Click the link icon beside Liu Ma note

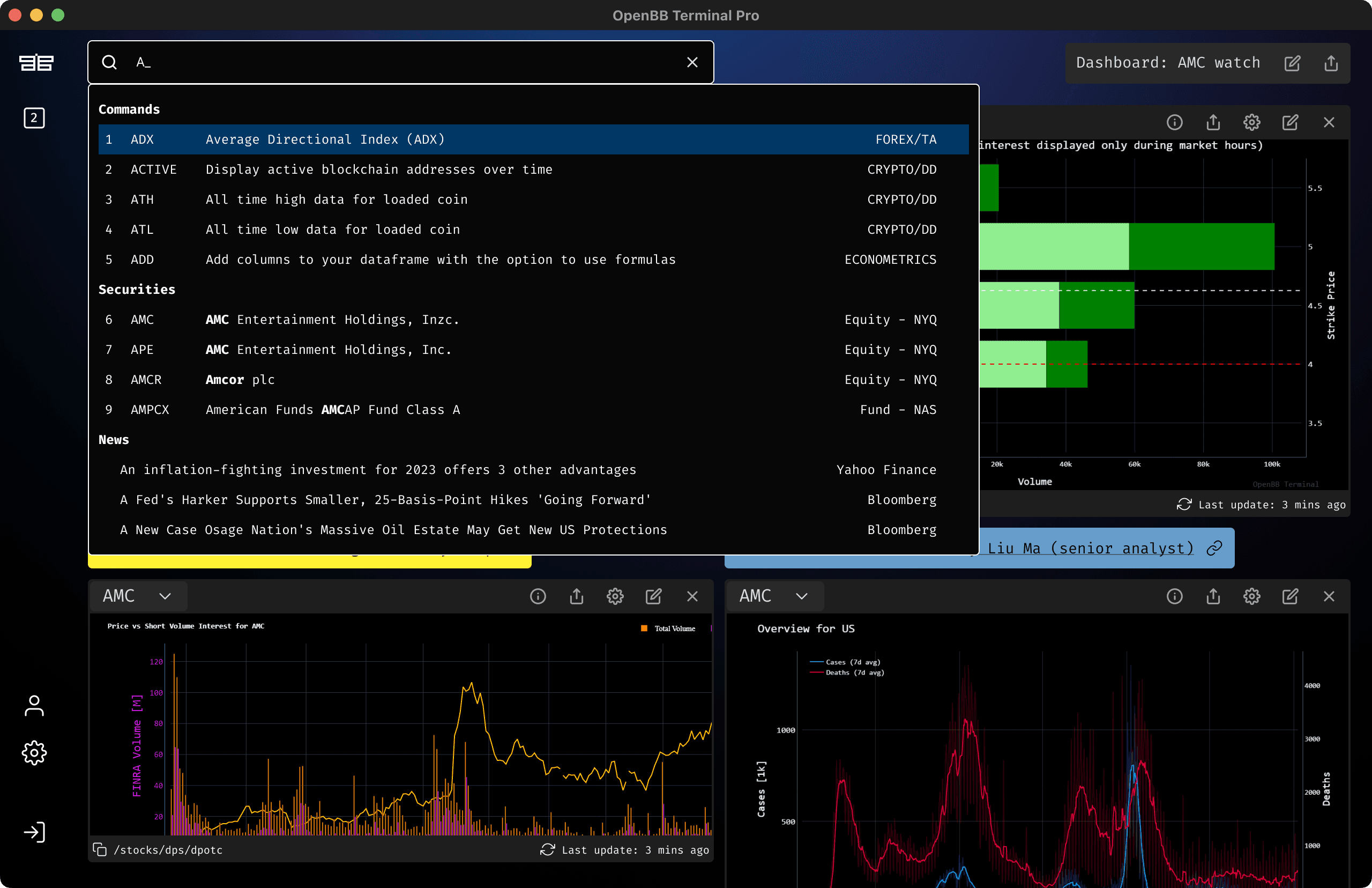point(1214,548)
